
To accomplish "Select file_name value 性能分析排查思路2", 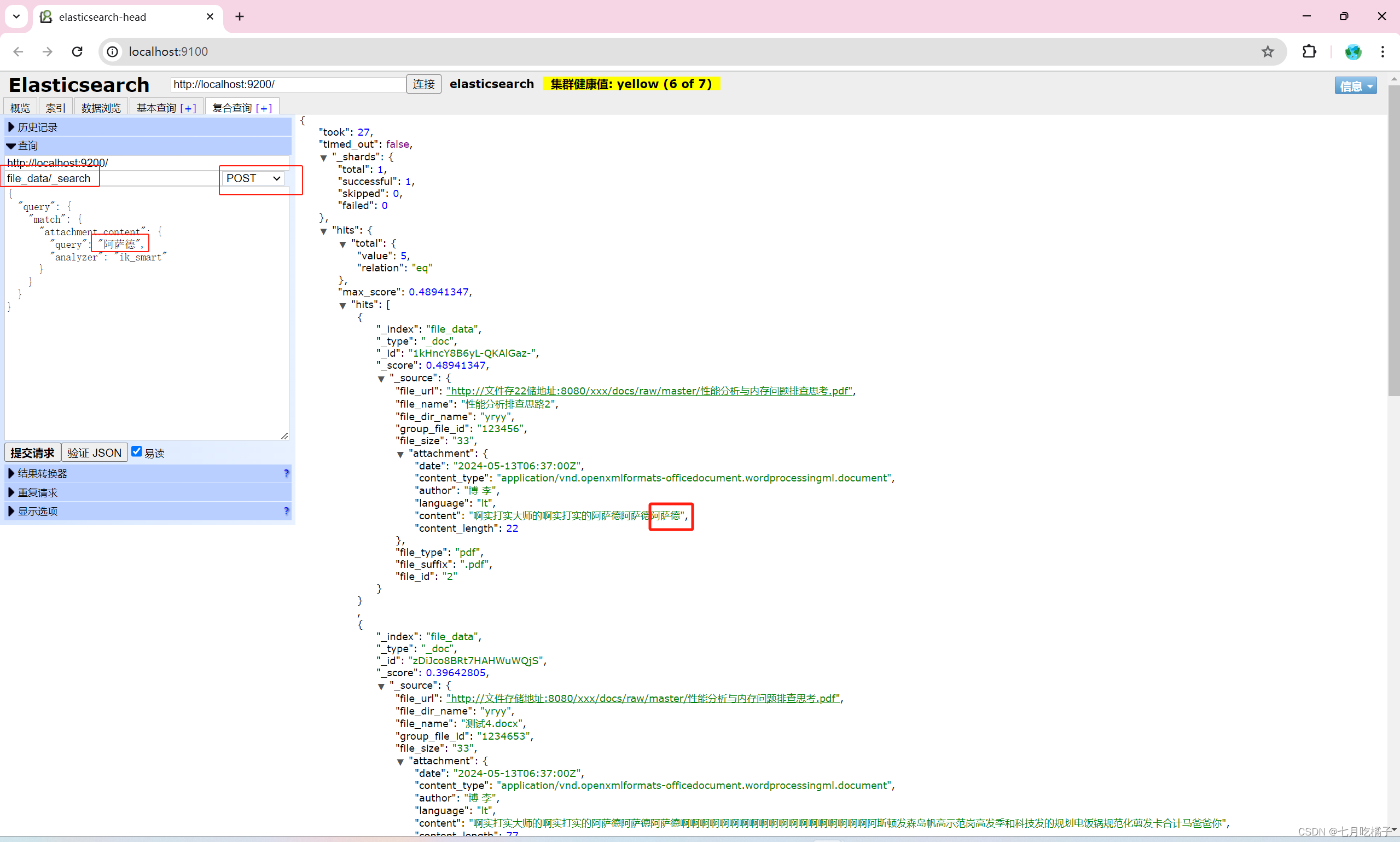I will coord(508,404).
